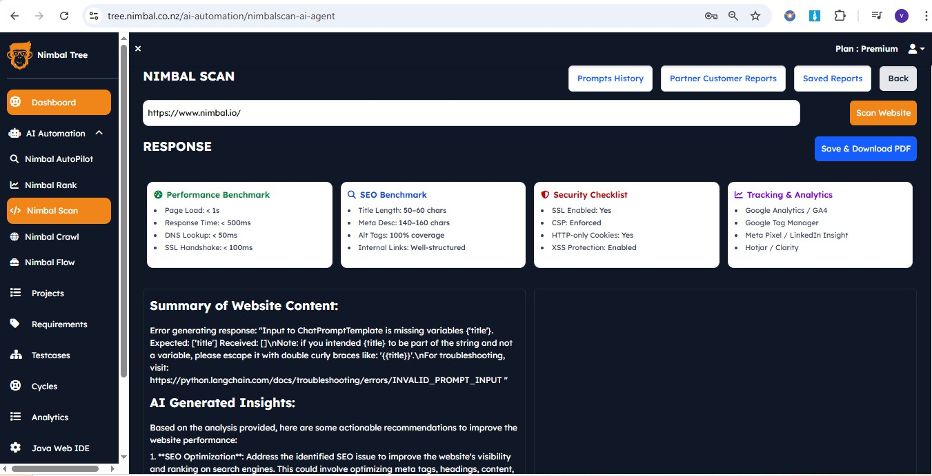
Task: Click the Nimbal Crawl globe icon
Action: click(x=15, y=237)
